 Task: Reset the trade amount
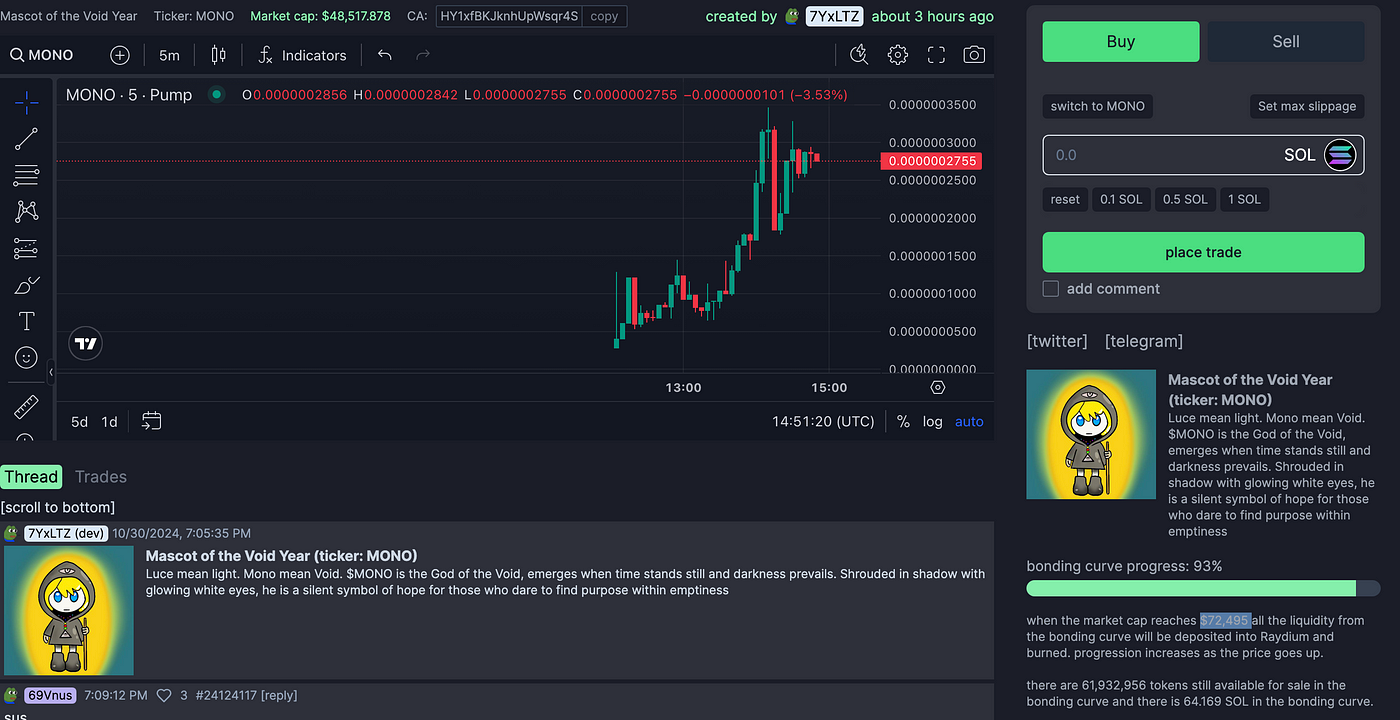[1065, 199]
